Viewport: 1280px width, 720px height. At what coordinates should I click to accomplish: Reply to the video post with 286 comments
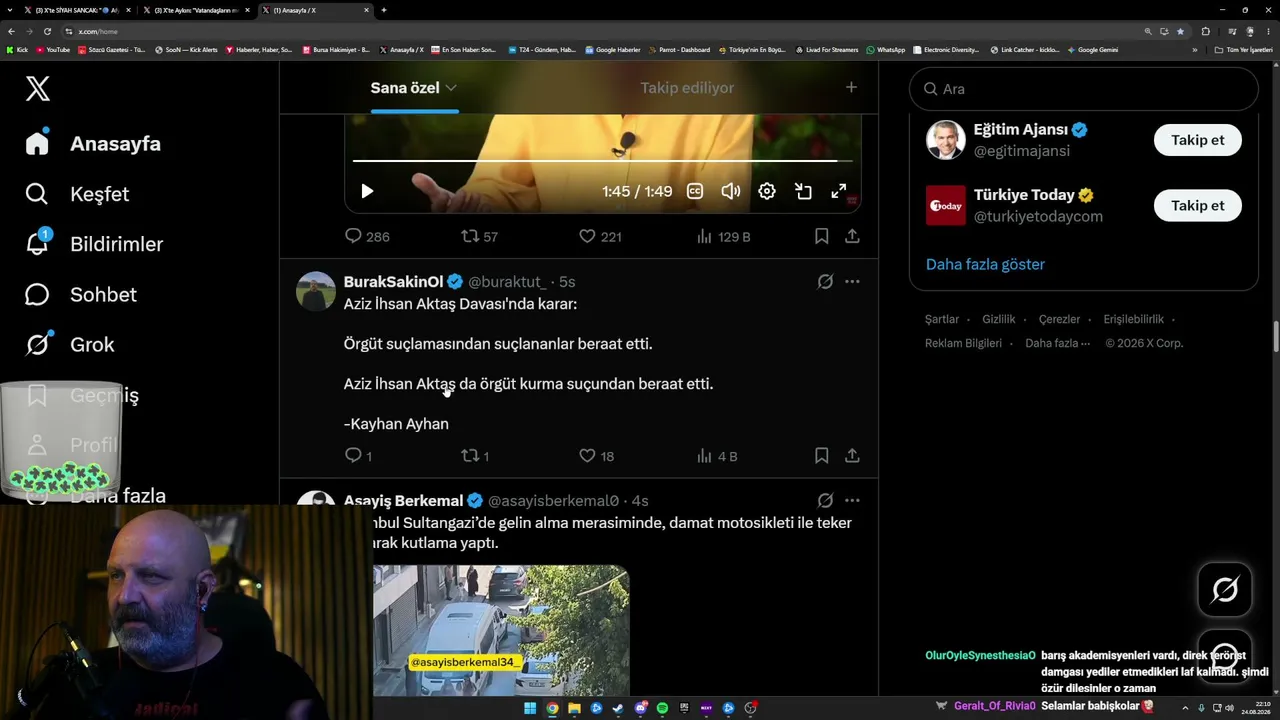[367, 236]
